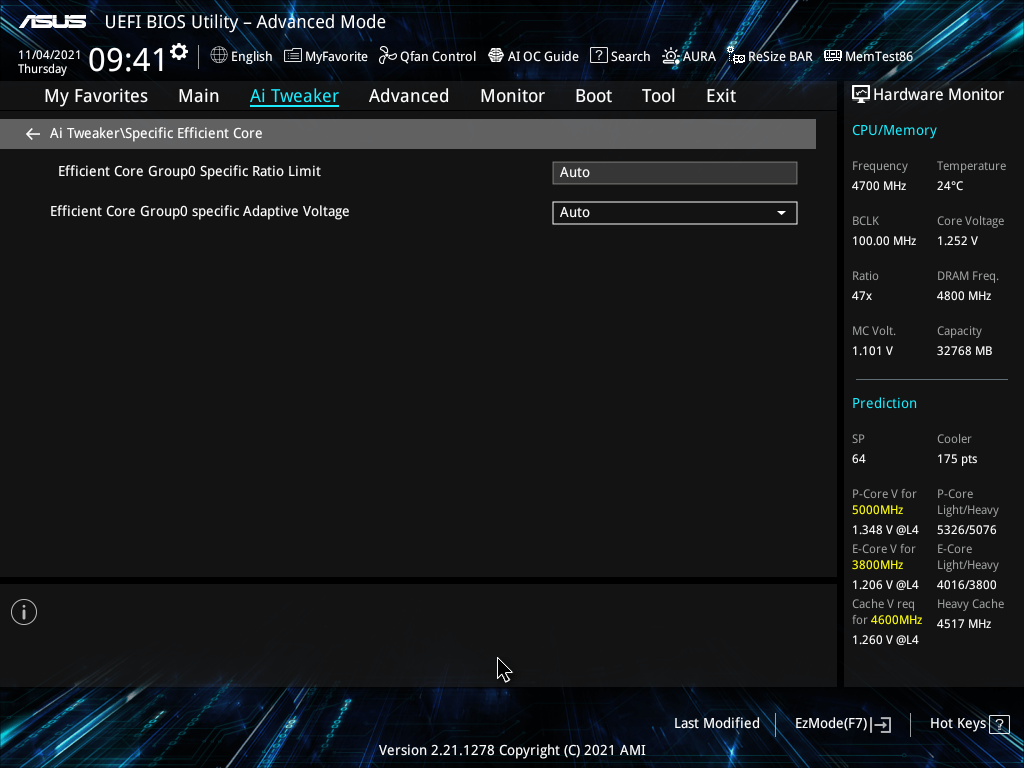The height and width of the screenshot is (768, 1024).
Task: Click the 09:41 clock display
Action: click(127, 59)
